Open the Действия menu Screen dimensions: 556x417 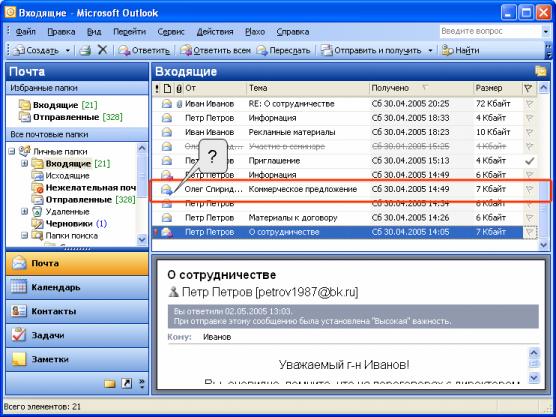click(x=215, y=32)
